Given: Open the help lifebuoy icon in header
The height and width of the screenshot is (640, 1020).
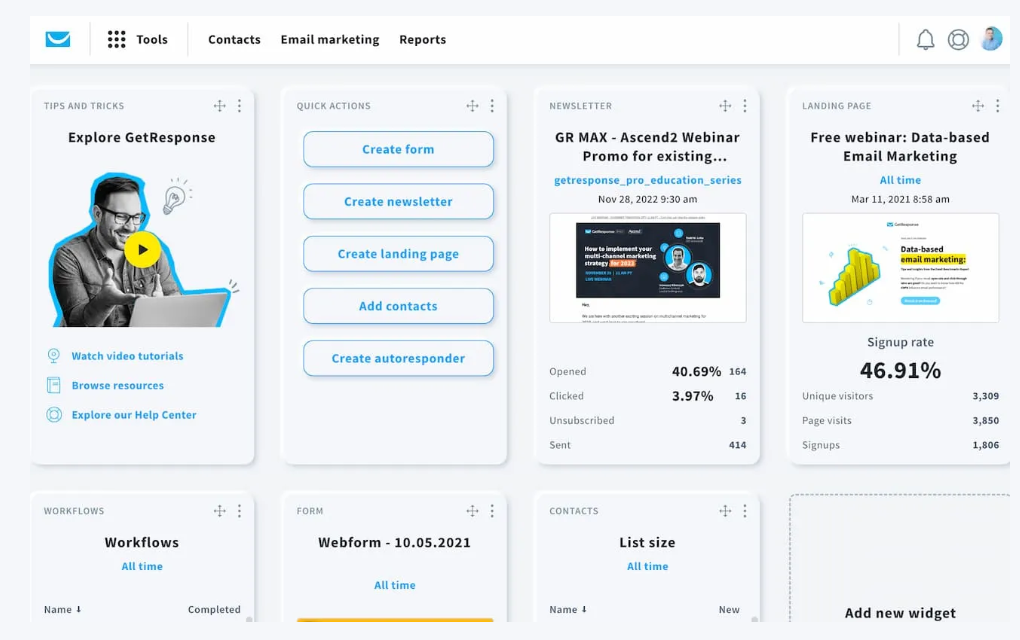Looking at the screenshot, I should pos(958,40).
